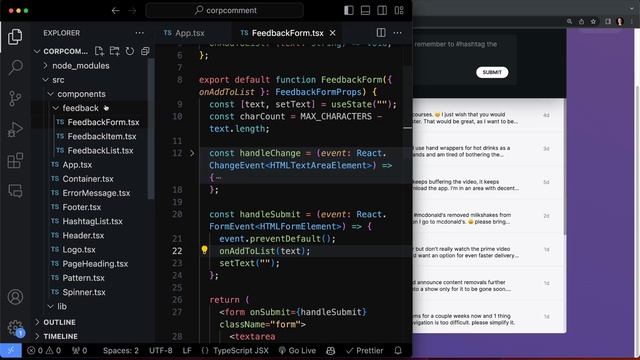
Task: Open Copilot status icon in status bar
Action: [331, 350]
